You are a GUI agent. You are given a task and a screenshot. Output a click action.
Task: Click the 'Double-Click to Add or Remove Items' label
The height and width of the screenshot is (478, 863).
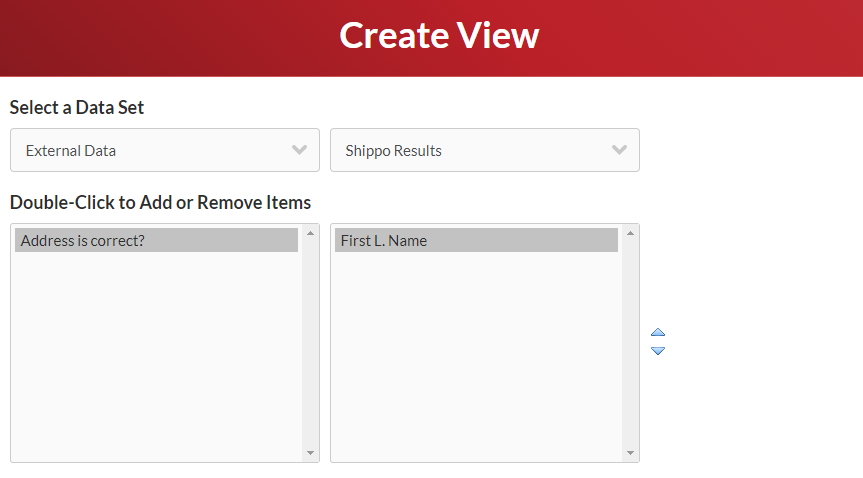coord(160,203)
